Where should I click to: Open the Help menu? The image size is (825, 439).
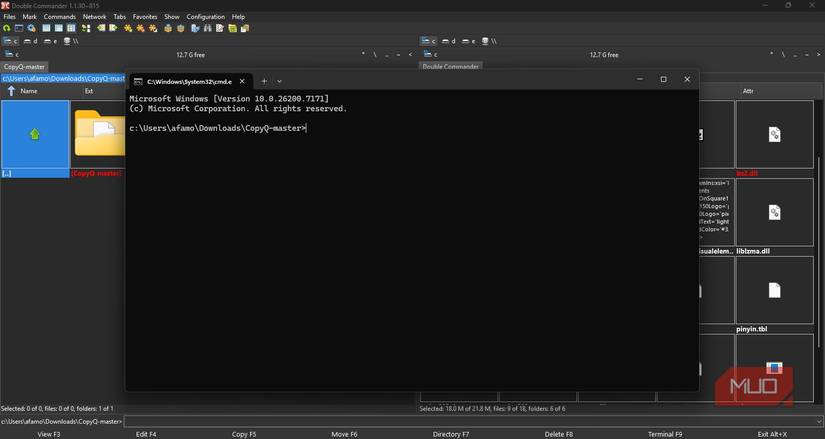[x=238, y=17]
